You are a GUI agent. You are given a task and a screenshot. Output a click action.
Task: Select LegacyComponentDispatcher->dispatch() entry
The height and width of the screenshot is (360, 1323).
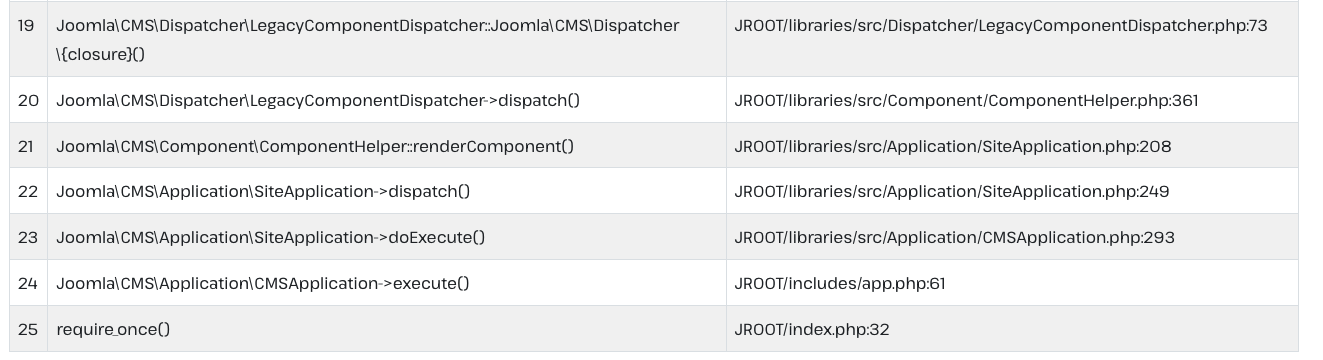[318, 100]
